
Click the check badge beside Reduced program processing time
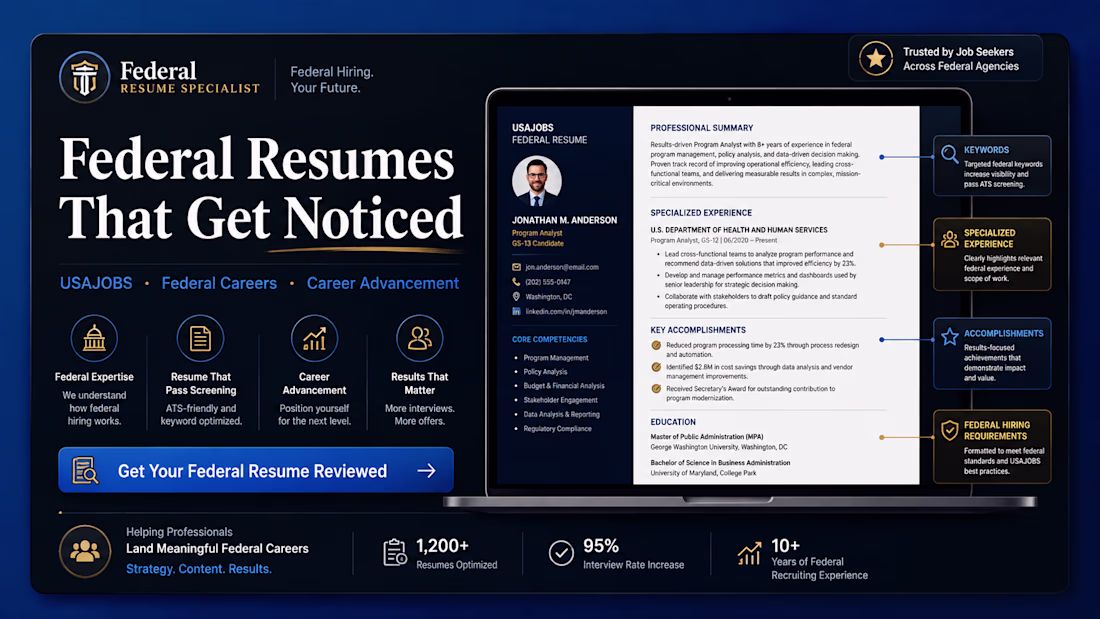pyautogui.click(x=656, y=345)
